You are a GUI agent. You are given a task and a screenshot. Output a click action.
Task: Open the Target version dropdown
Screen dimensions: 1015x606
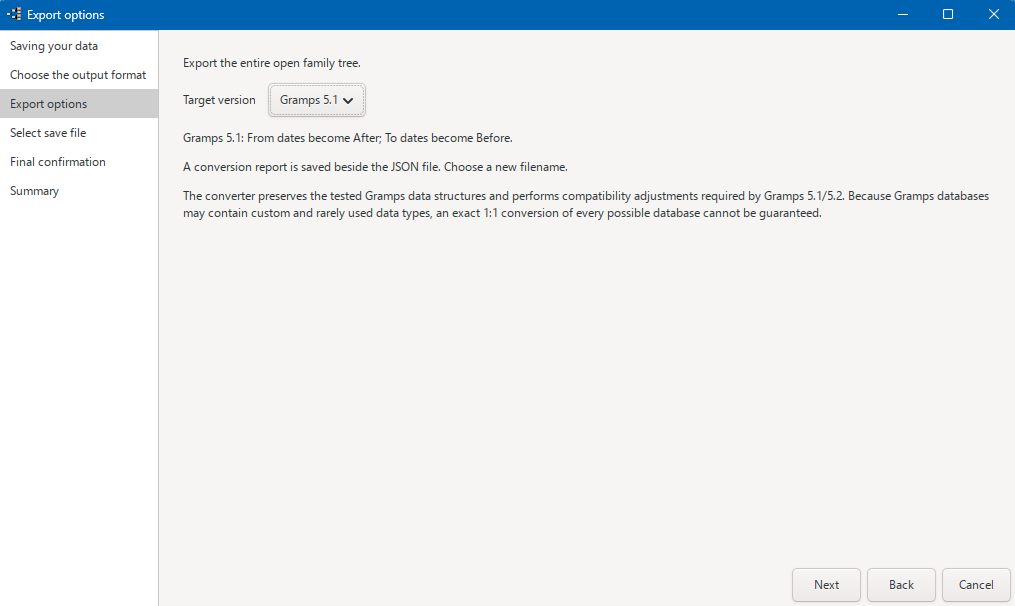coord(317,100)
